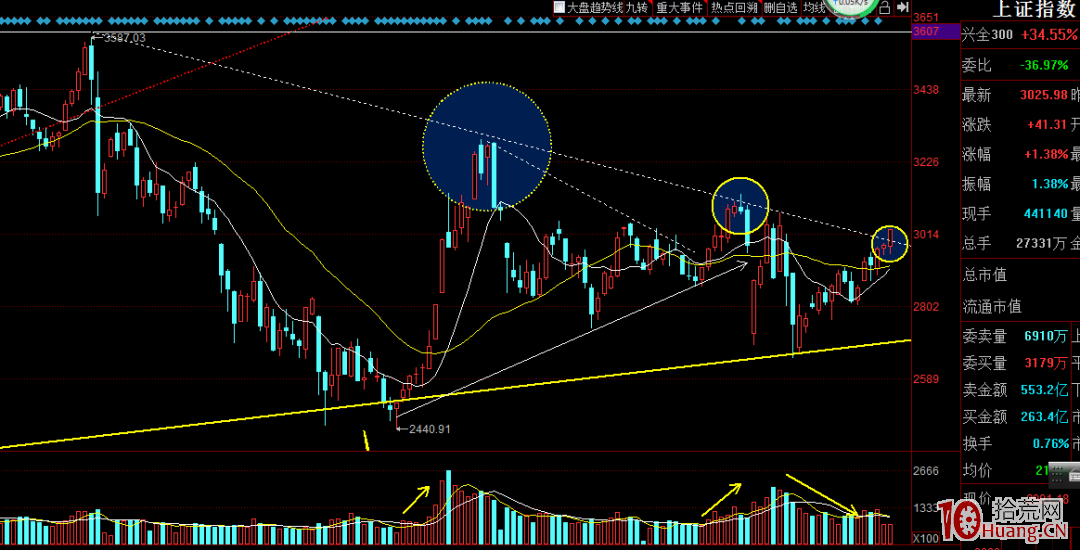Screen dimensions: 1080x550
Task: Click the 涨幅 value +1.38%
Action: (x=1044, y=154)
